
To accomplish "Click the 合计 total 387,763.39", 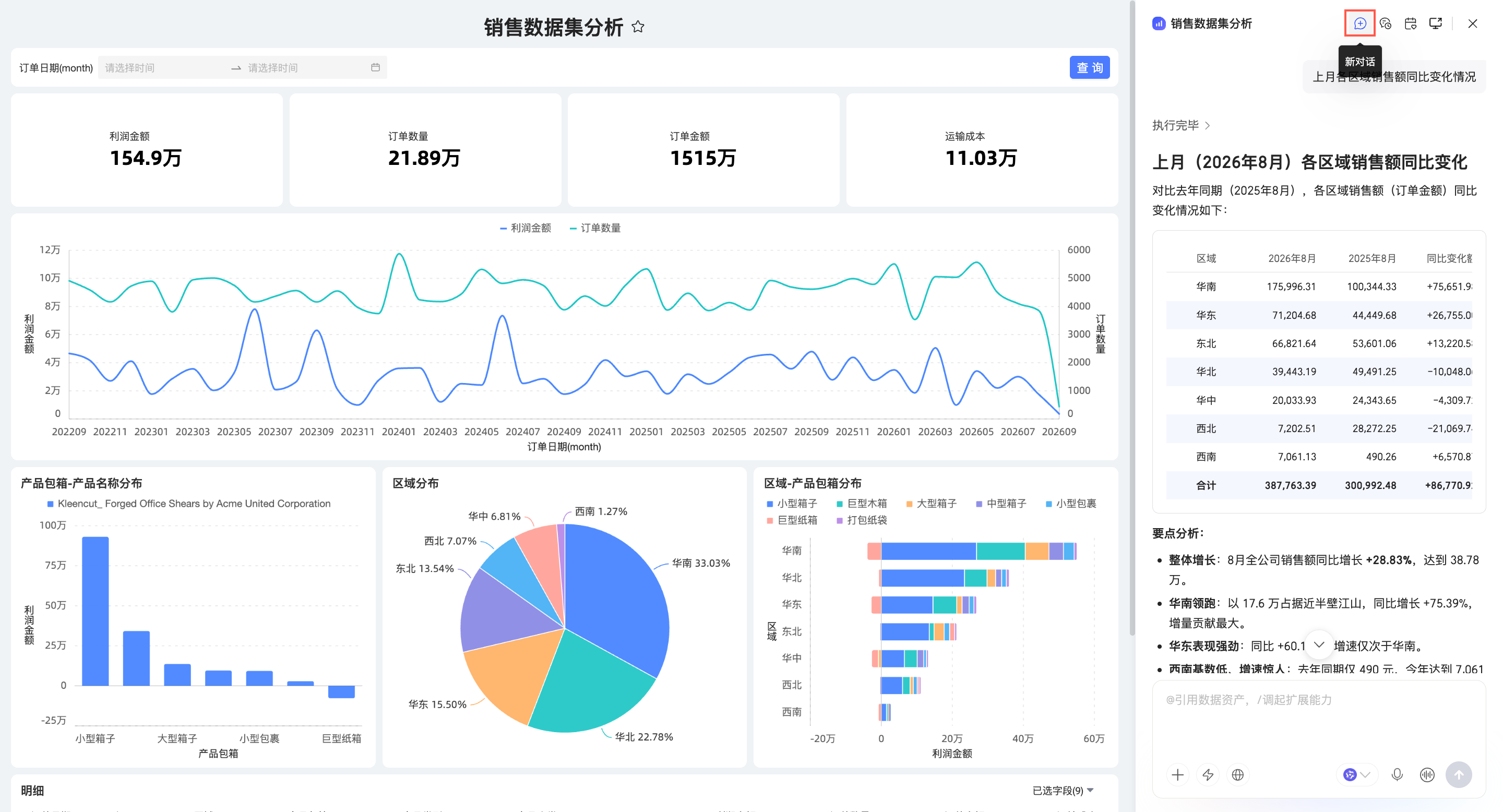I will [1290, 485].
